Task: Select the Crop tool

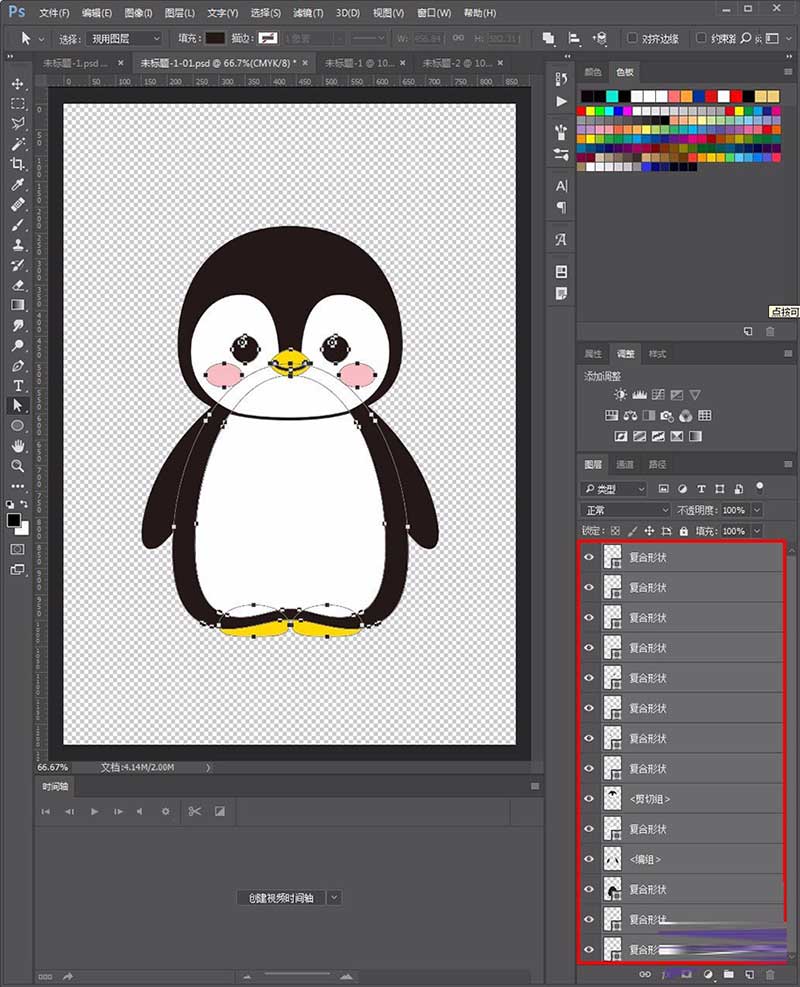Action: click(x=18, y=164)
